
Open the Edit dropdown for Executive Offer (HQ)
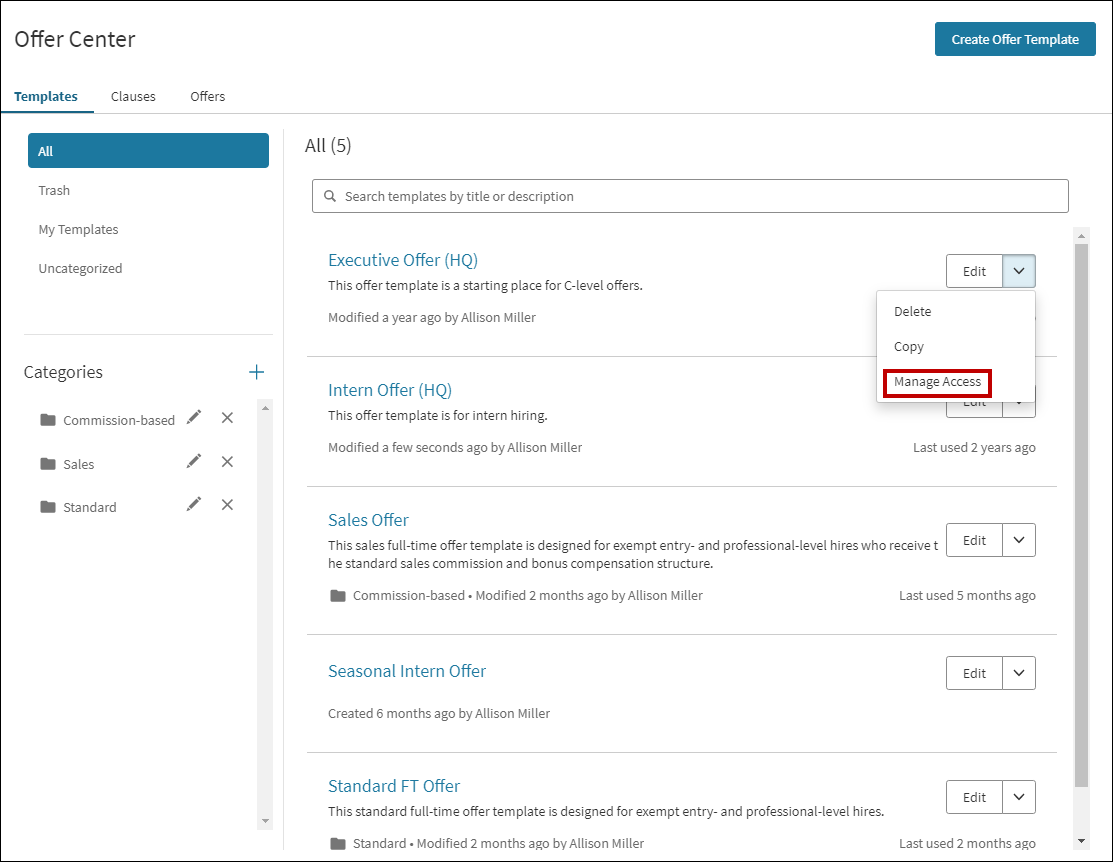pyautogui.click(x=1018, y=270)
